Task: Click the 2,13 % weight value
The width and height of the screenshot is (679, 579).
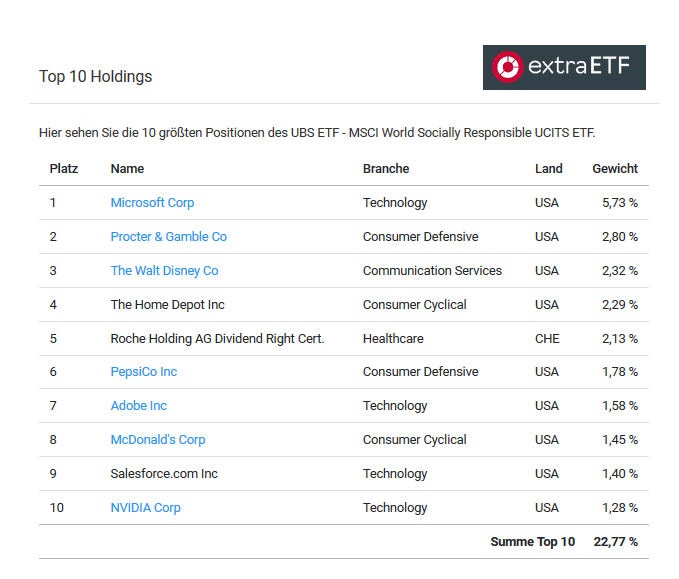Action: click(x=620, y=339)
